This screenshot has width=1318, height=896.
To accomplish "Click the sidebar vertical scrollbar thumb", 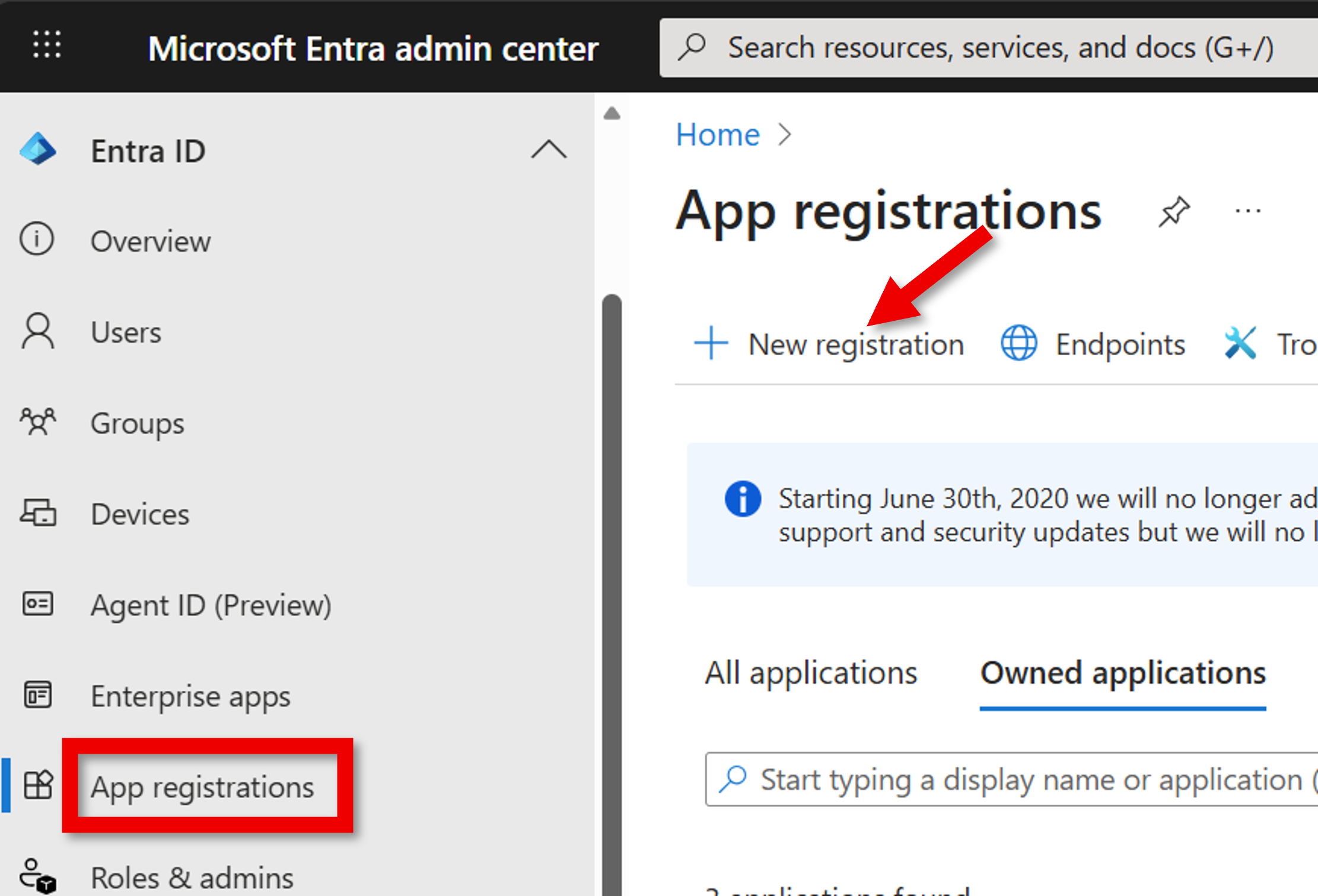I will click(x=612, y=594).
